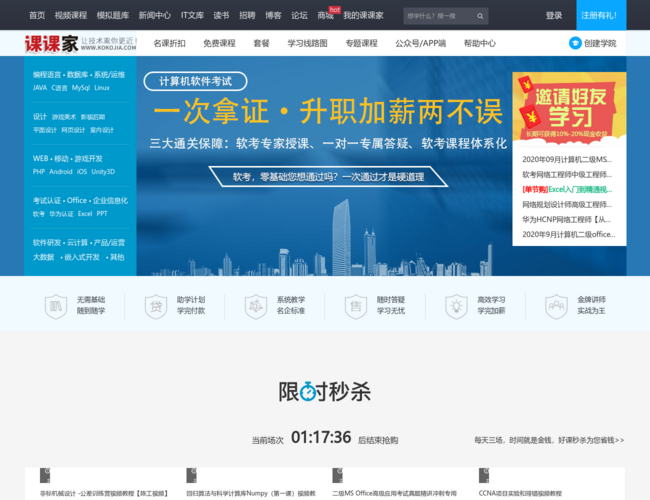Open 学习线路图
The image size is (650, 500).
(308, 43)
